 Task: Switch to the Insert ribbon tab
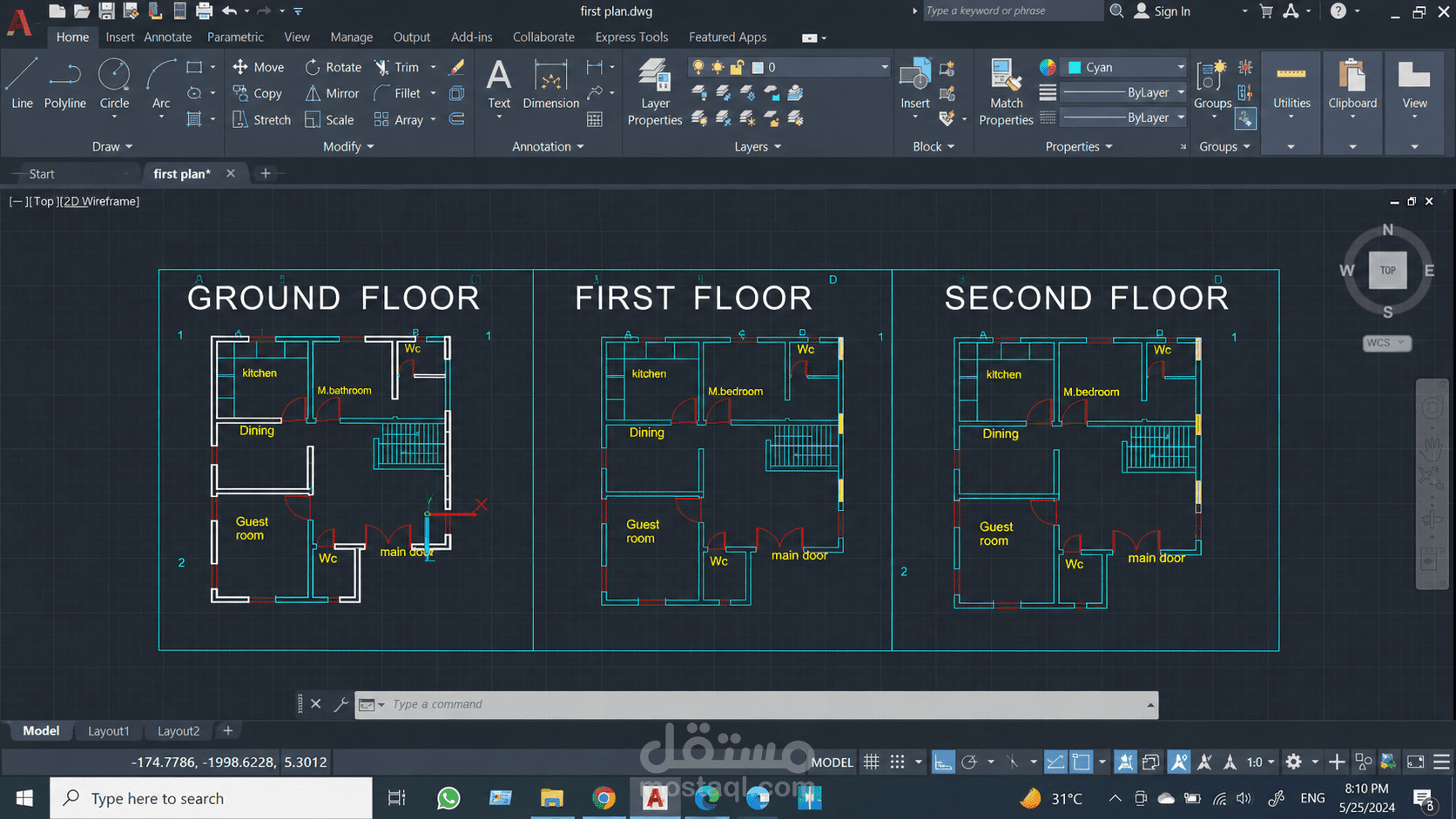click(x=120, y=37)
